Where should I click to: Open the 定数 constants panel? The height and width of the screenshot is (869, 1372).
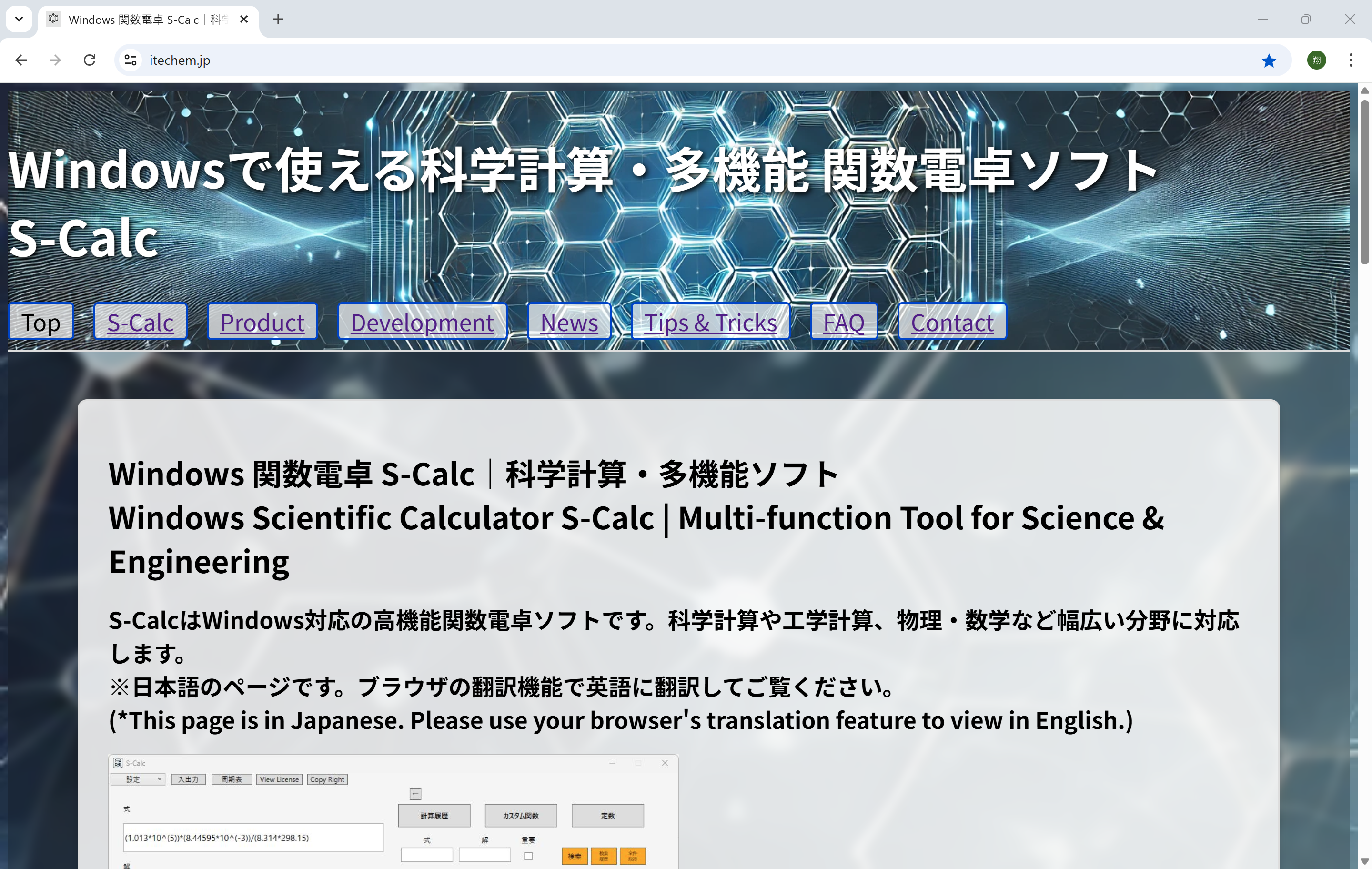point(607,815)
